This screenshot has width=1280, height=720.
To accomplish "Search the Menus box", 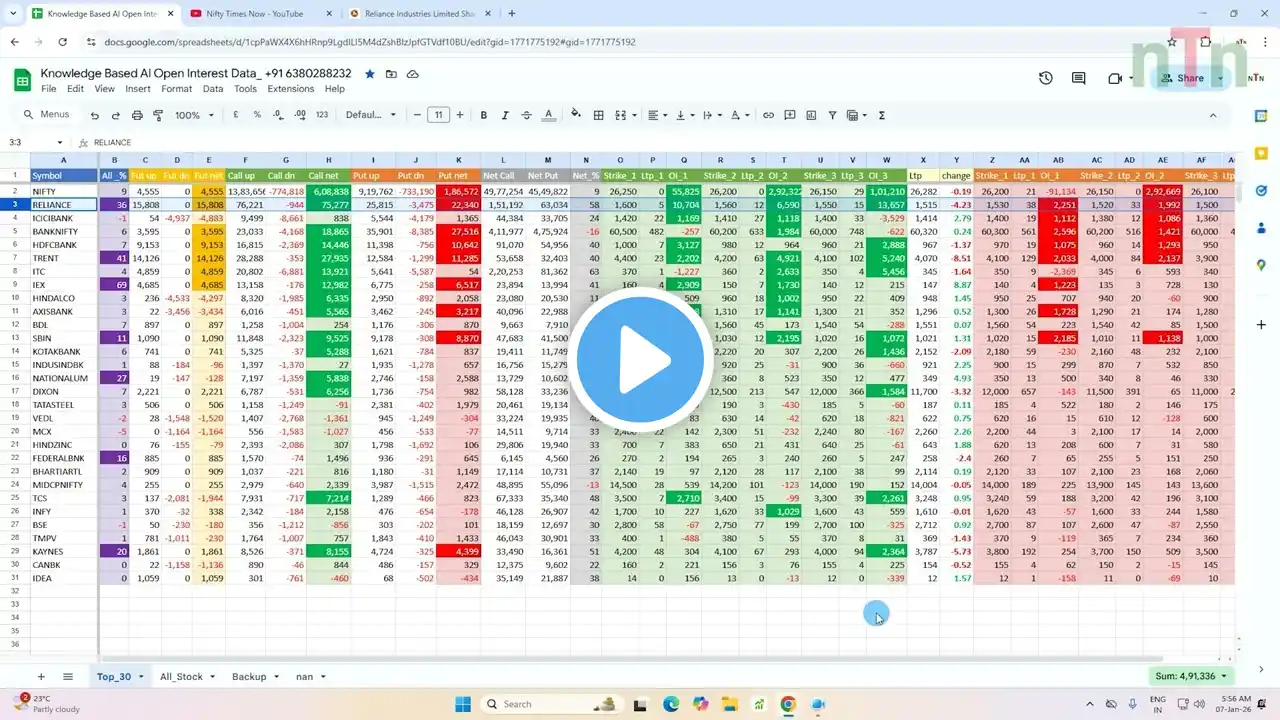I will (46, 115).
